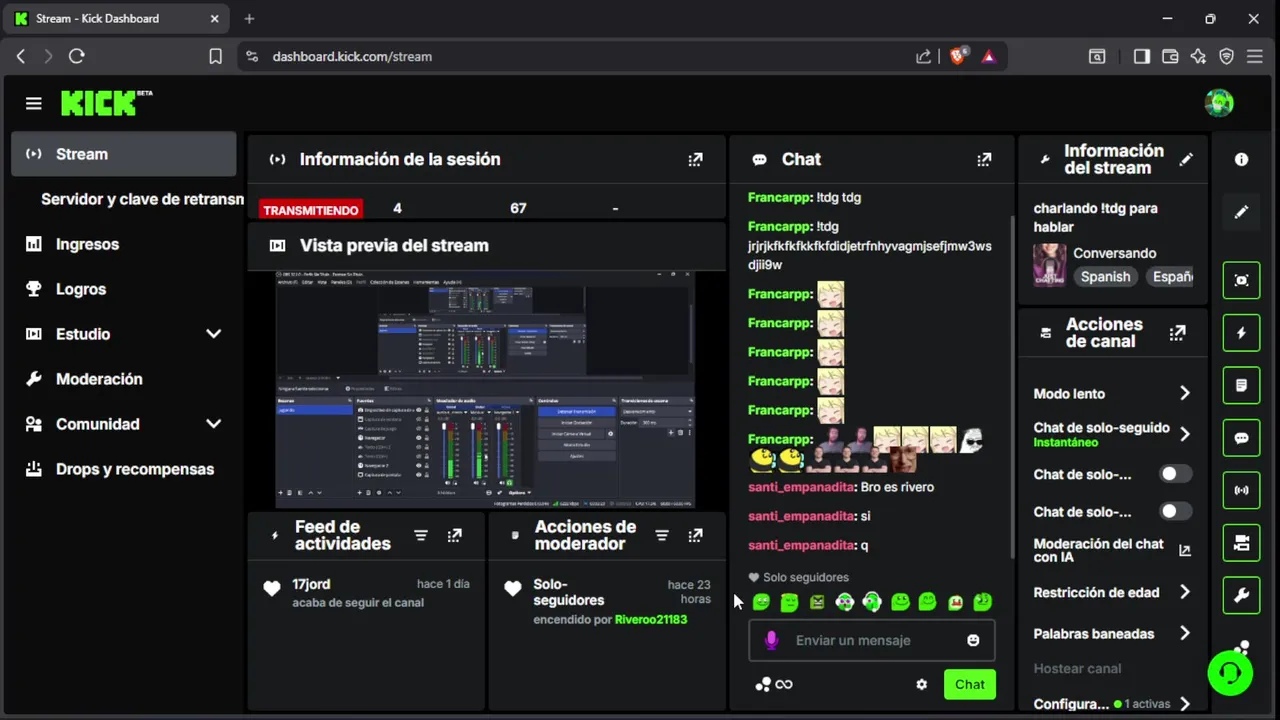The width and height of the screenshot is (1280, 720).
Task: Click the 17jord follower name
Action: click(311, 584)
